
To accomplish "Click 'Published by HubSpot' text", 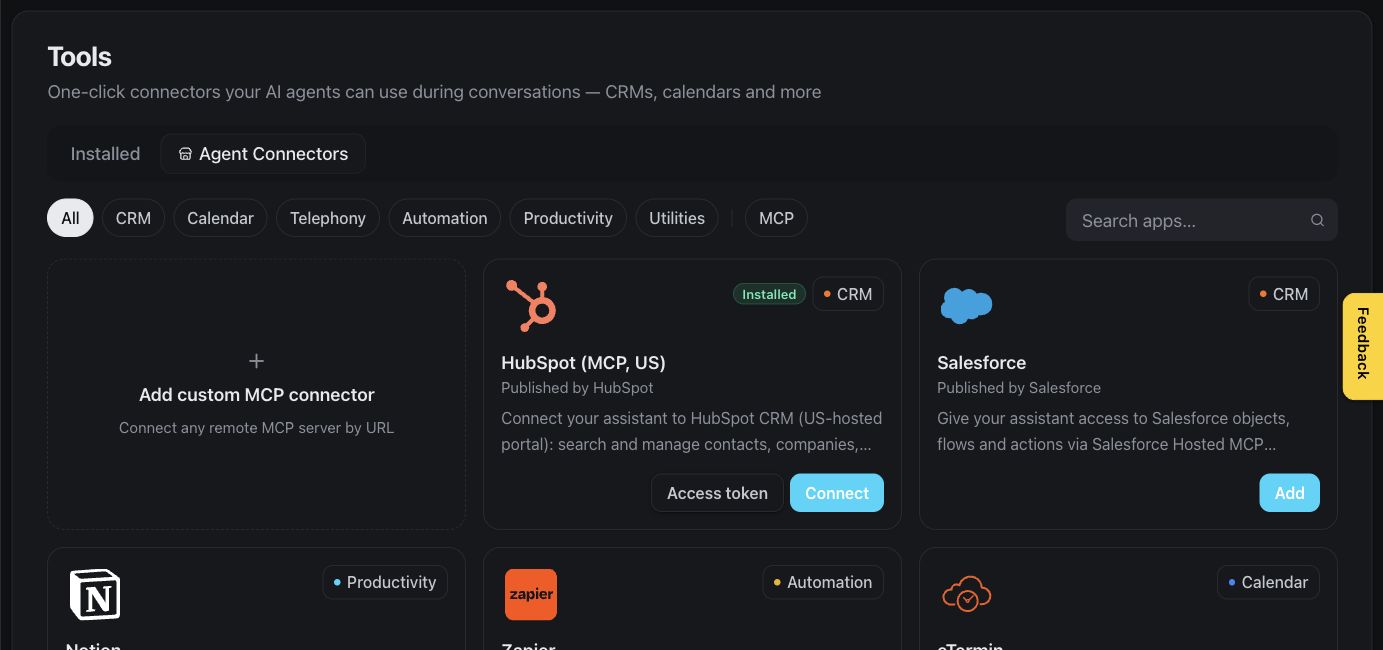I will click(577, 388).
